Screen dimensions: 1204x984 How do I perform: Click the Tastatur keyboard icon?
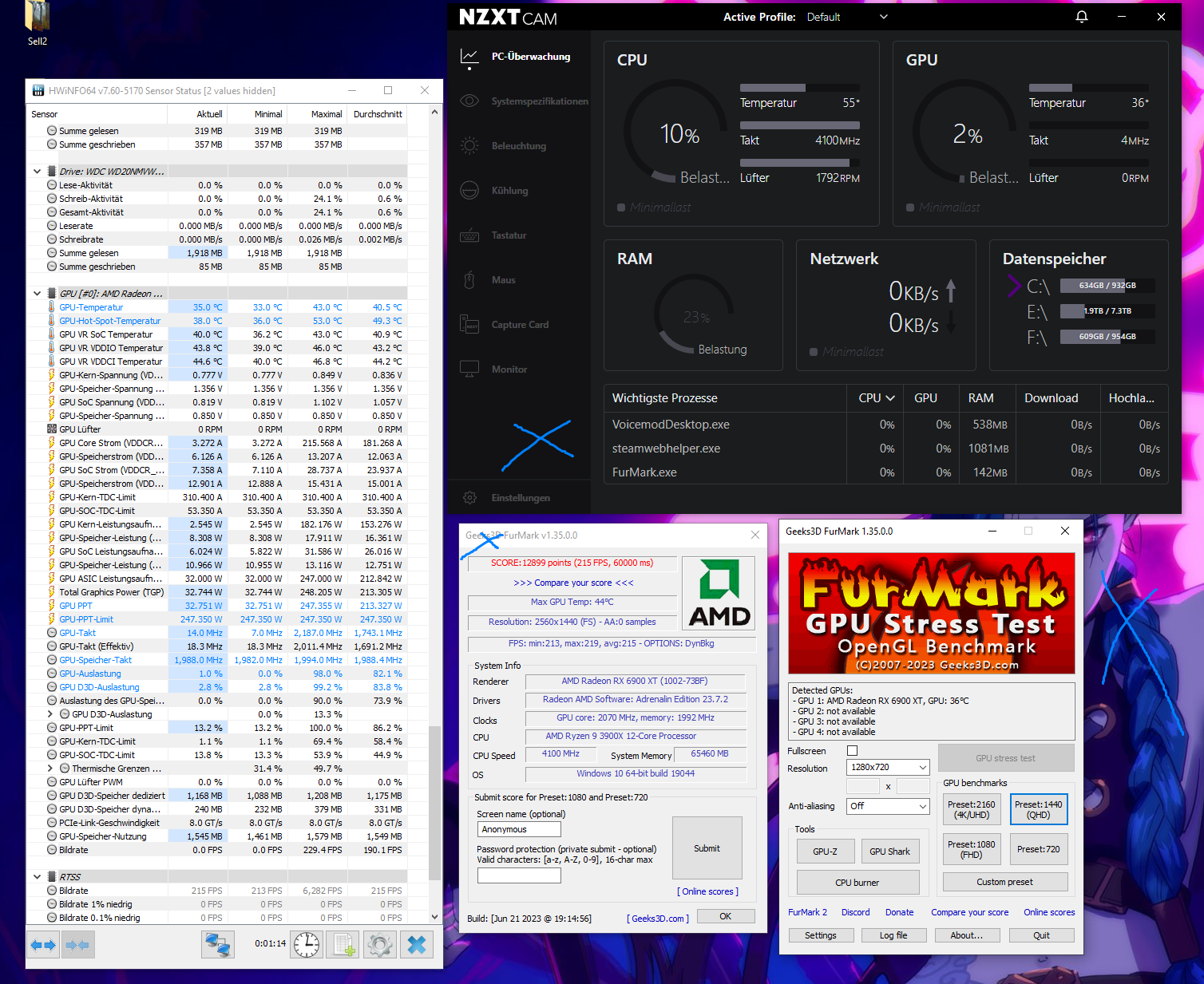tap(469, 235)
